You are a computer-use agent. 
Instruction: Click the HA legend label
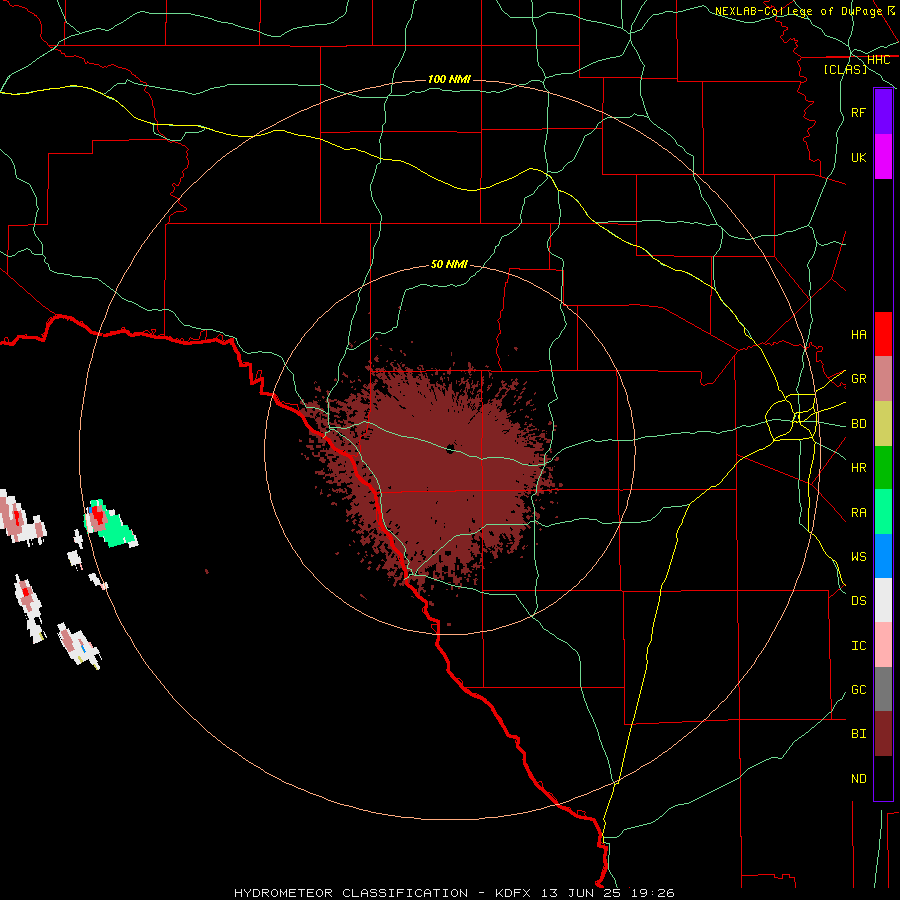(x=858, y=334)
